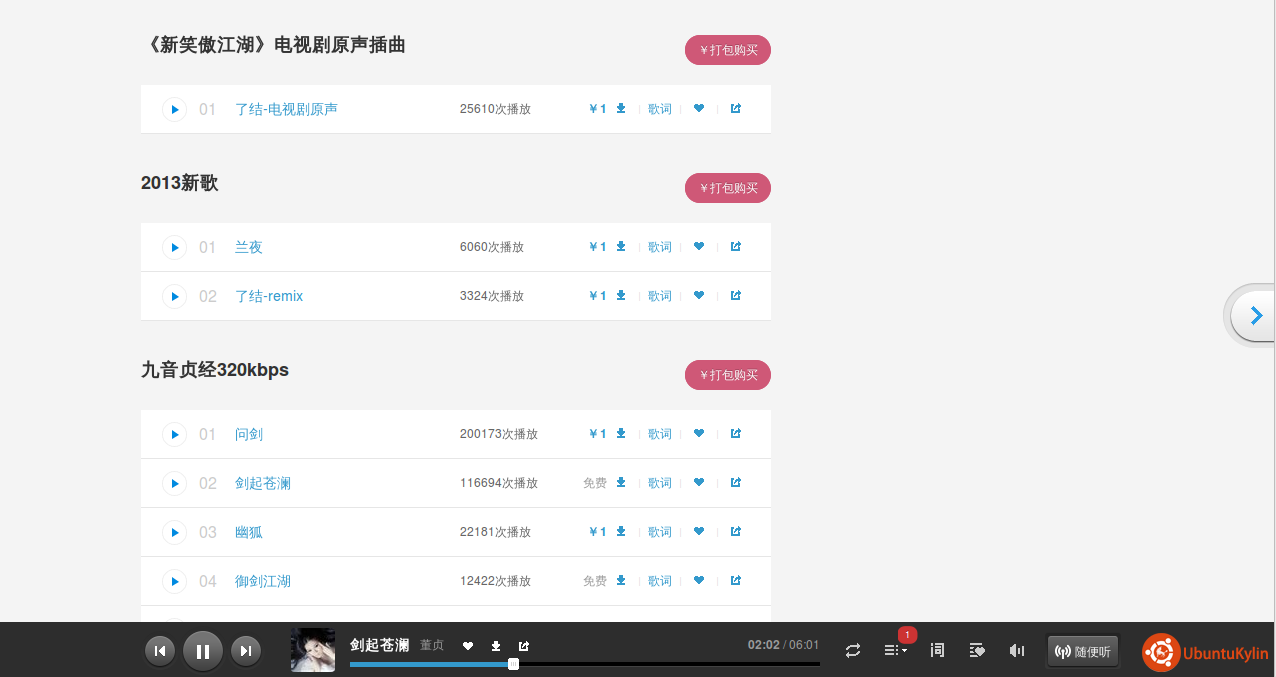View lyrics for 了结-remix
Screen dimensions: 1276x677
point(660,296)
